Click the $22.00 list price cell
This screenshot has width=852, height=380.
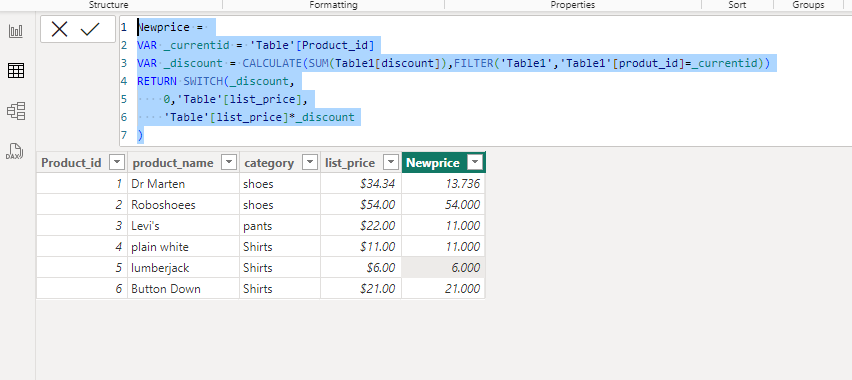coord(361,226)
